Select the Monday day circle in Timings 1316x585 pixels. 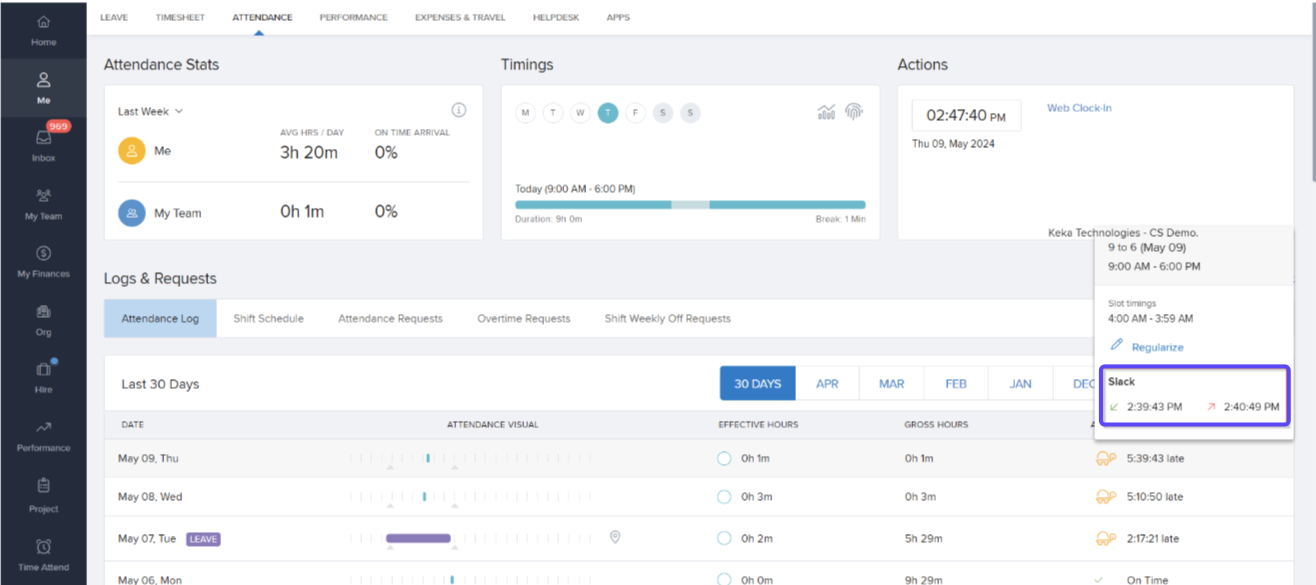tap(526, 113)
